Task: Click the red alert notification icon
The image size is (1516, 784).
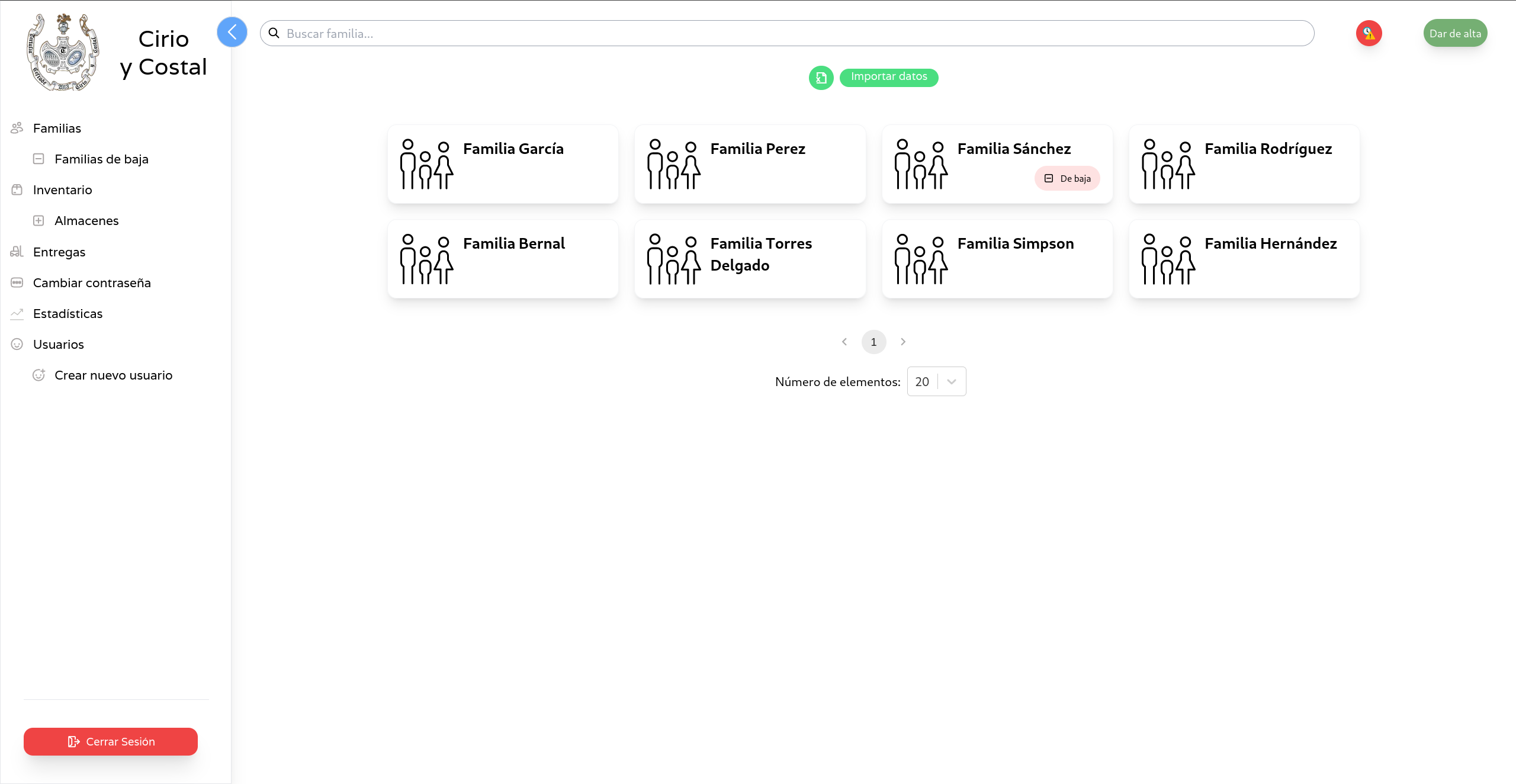Action: [1369, 33]
